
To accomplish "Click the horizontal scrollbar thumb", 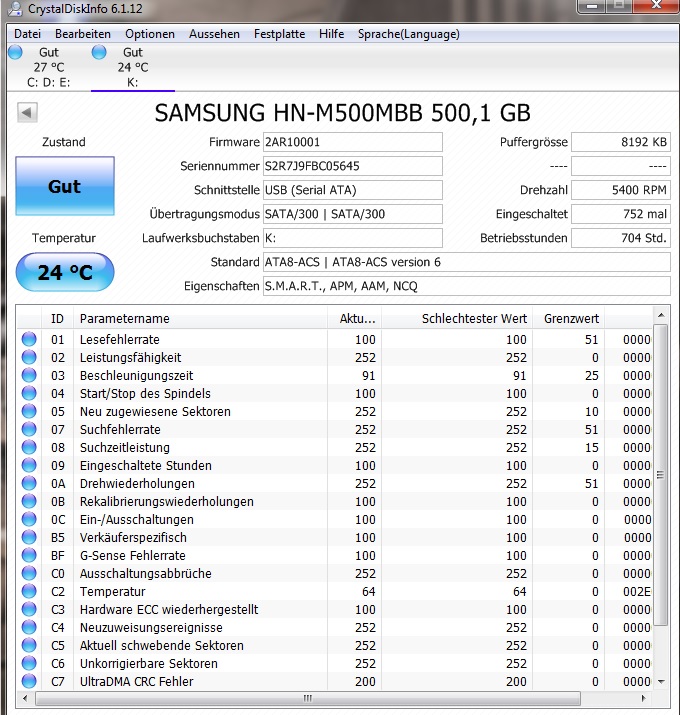I will coord(308,698).
